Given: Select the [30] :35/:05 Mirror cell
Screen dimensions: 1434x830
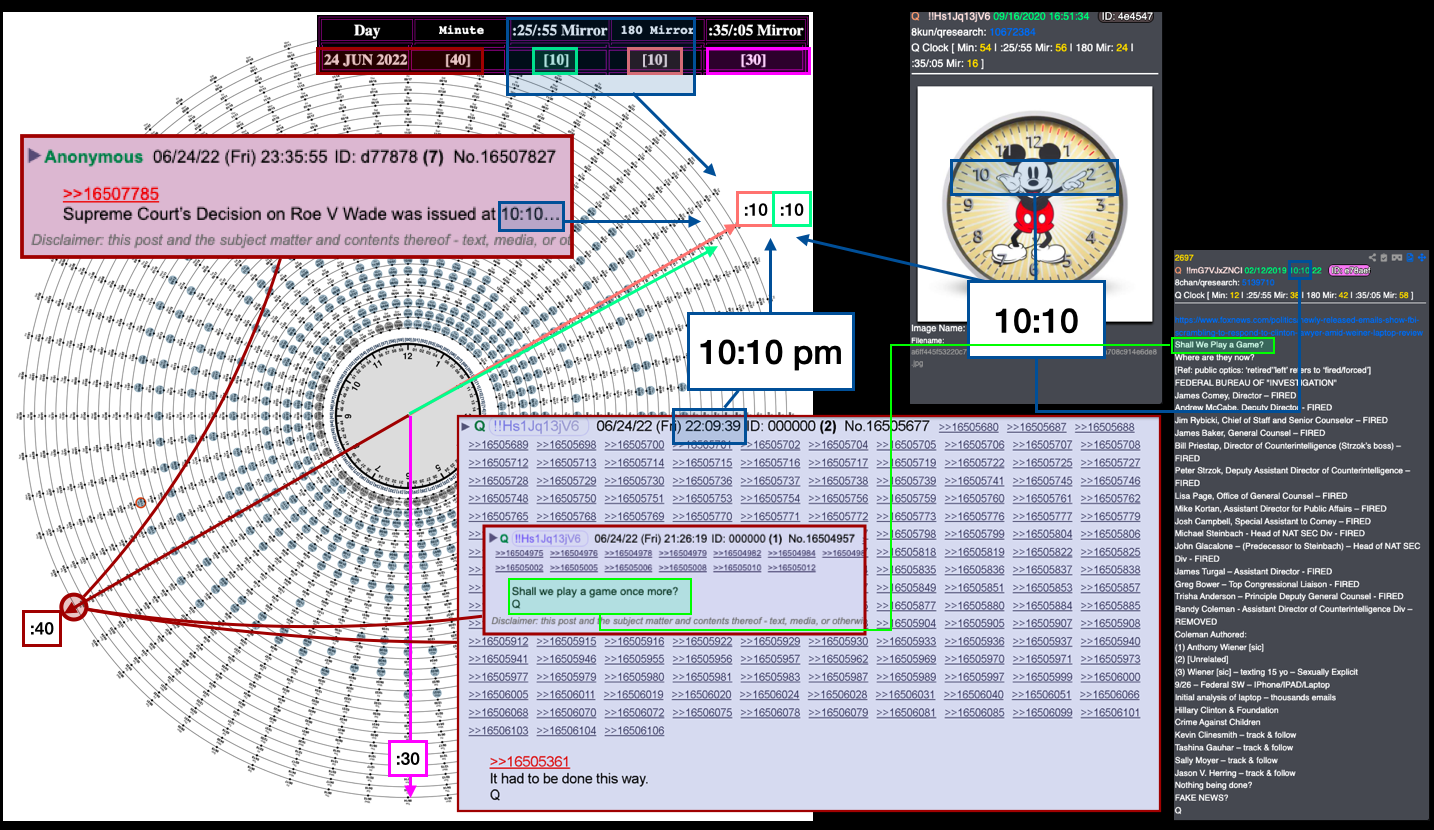Looking at the screenshot, I should click(757, 60).
